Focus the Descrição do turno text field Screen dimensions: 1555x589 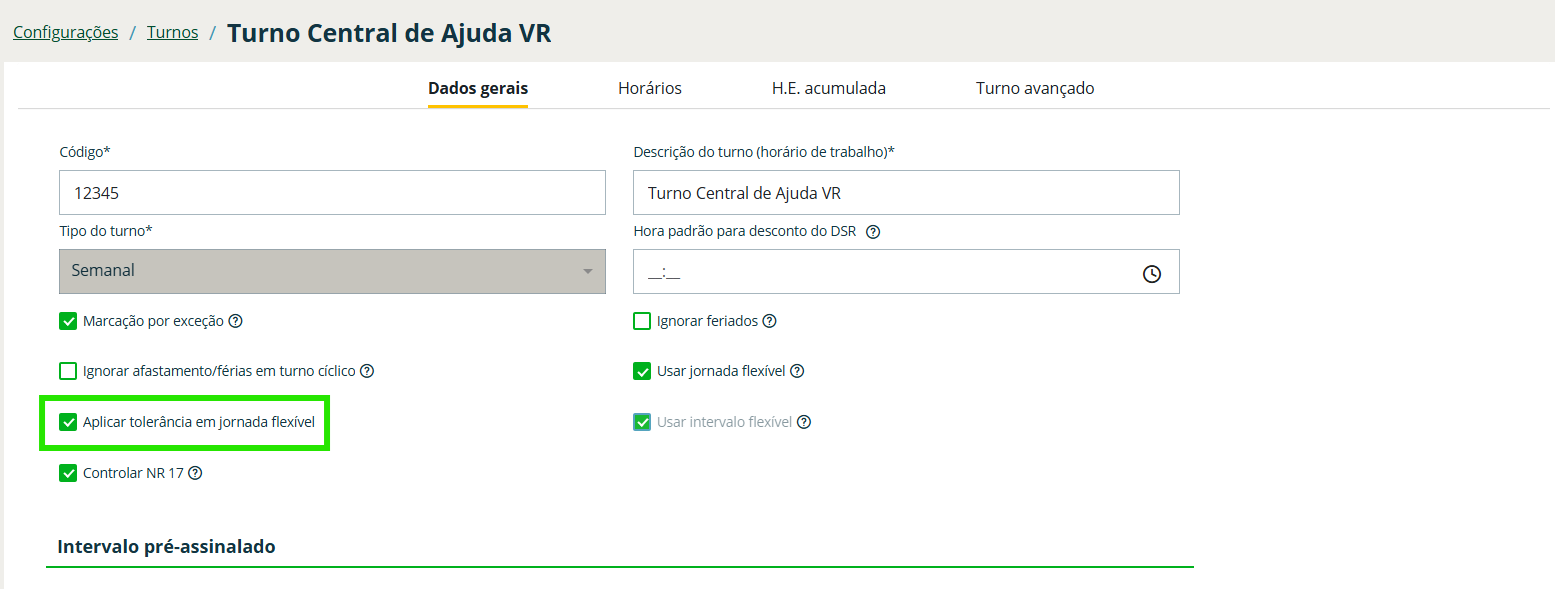coord(905,193)
